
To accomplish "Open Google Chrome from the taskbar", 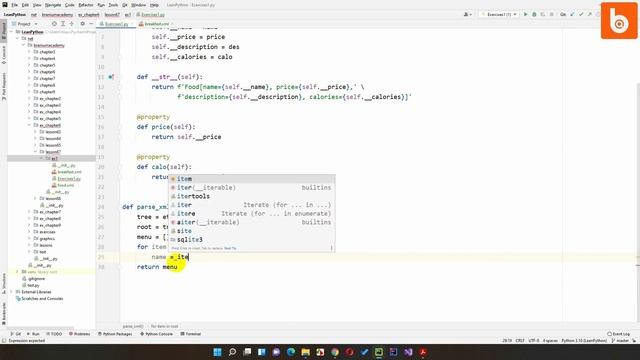I will [335, 352].
